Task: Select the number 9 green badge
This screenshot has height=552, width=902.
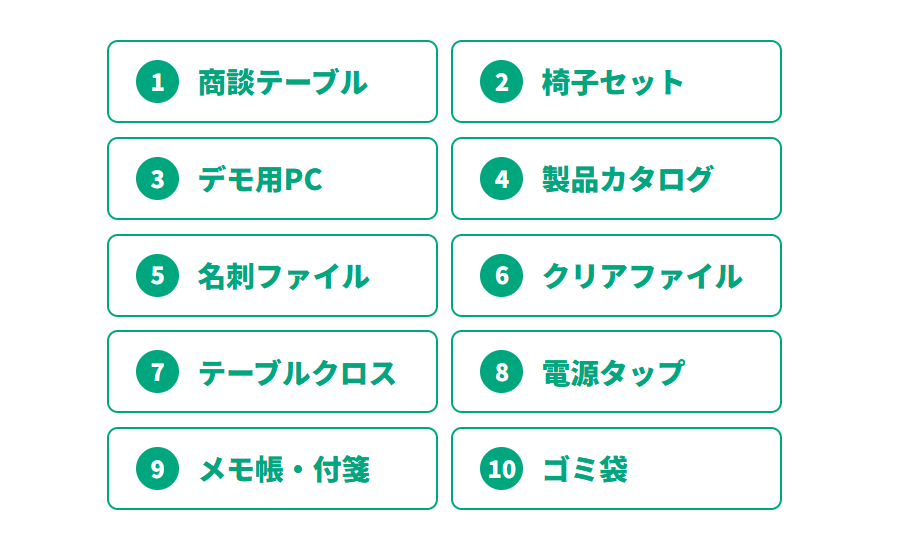Action: point(157,469)
